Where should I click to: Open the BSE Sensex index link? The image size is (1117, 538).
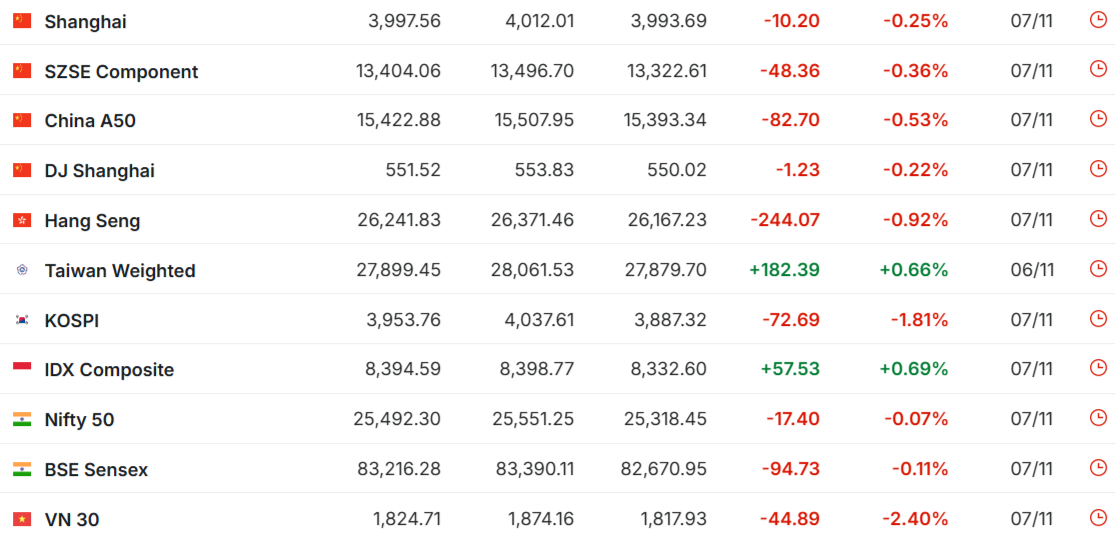coord(96,469)
